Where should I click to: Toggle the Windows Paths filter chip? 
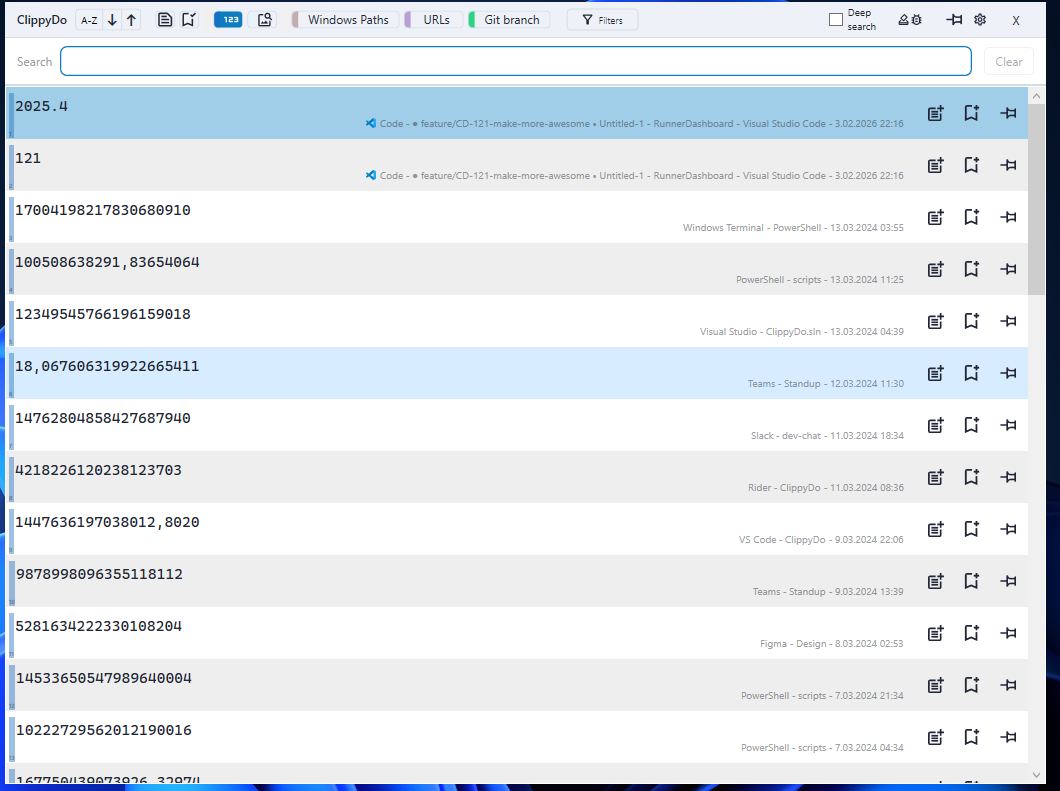click(x=344, y=19)
